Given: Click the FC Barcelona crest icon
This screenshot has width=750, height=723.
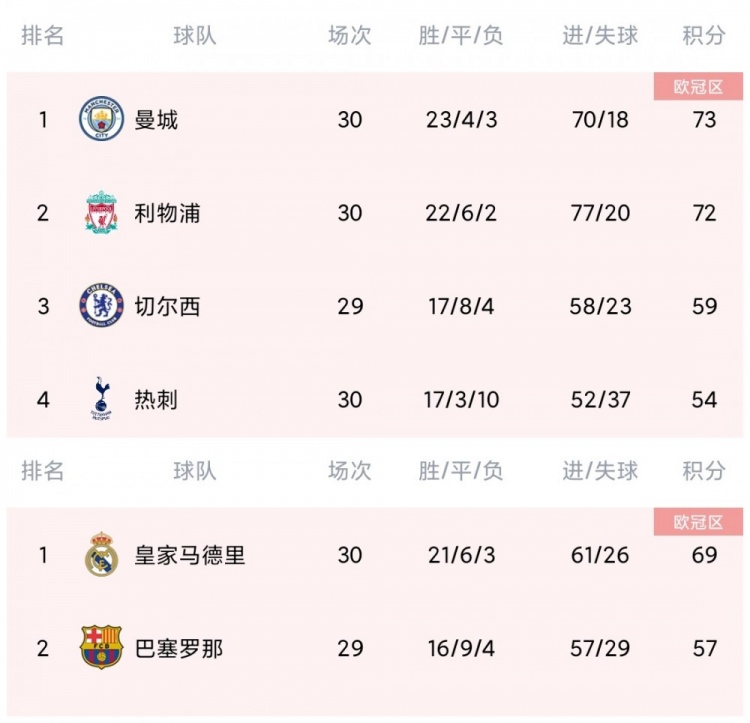Looking at the screenshot, I should [x=101, y=647].
